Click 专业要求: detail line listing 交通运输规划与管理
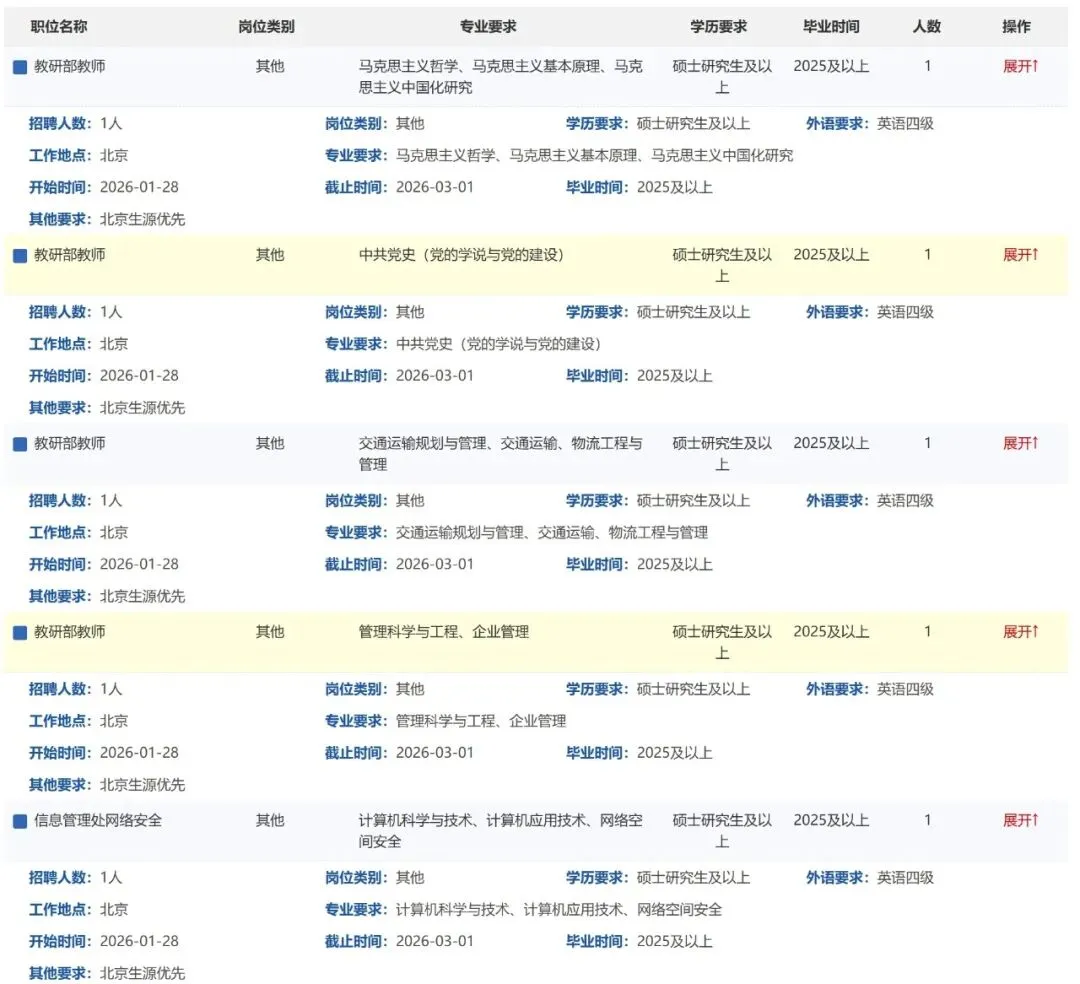Screen dimensions: 1080x984 (517, 533)
